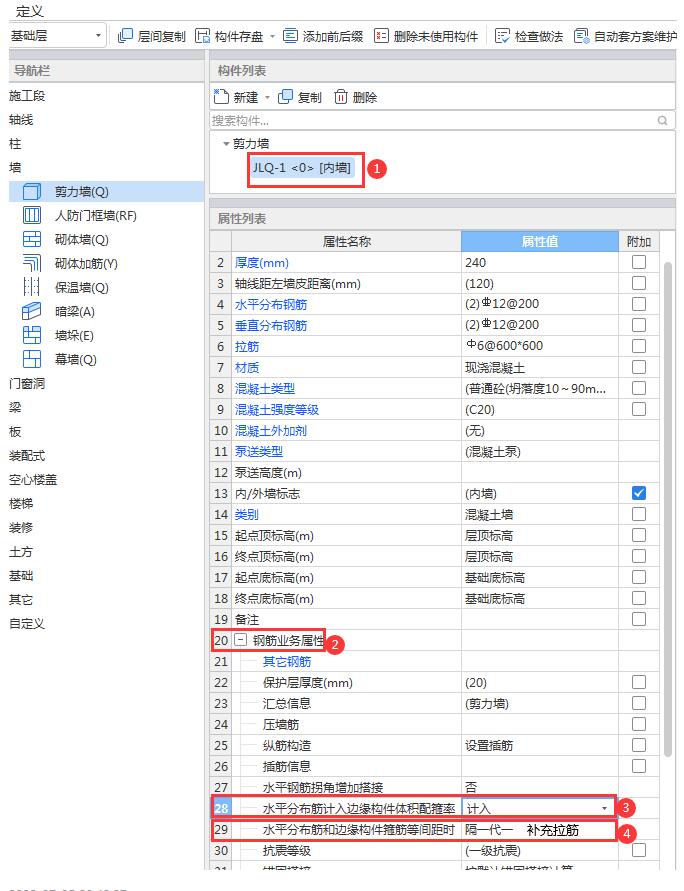684x891 pixels.
Task: Collapse the 钢筋业务属性 group
Action: [241, 640]
